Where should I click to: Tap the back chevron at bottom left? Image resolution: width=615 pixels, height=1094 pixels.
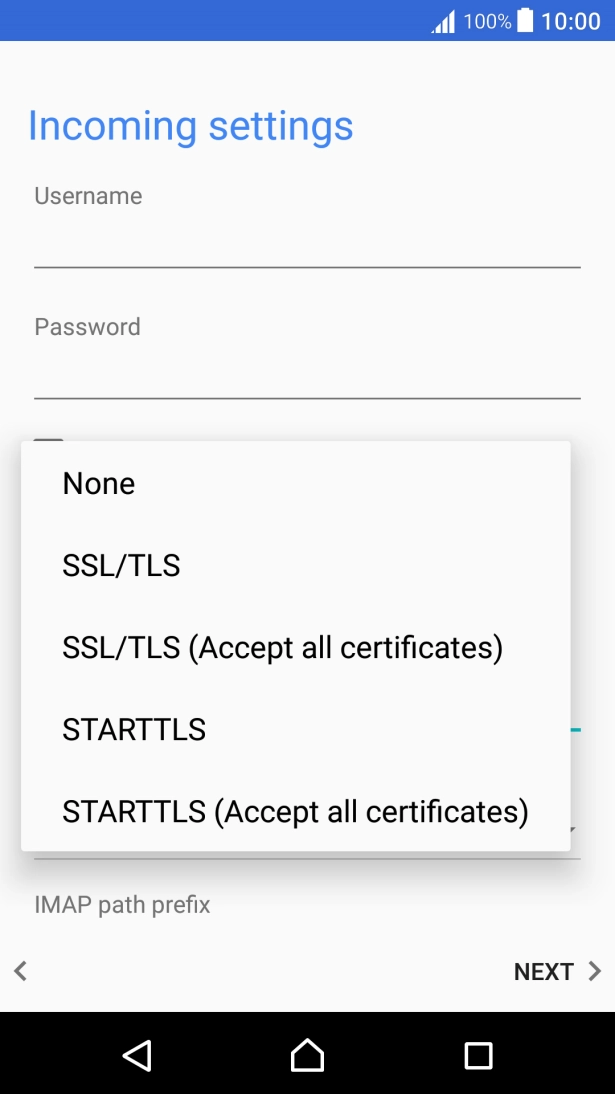click(x=20, y=971)
